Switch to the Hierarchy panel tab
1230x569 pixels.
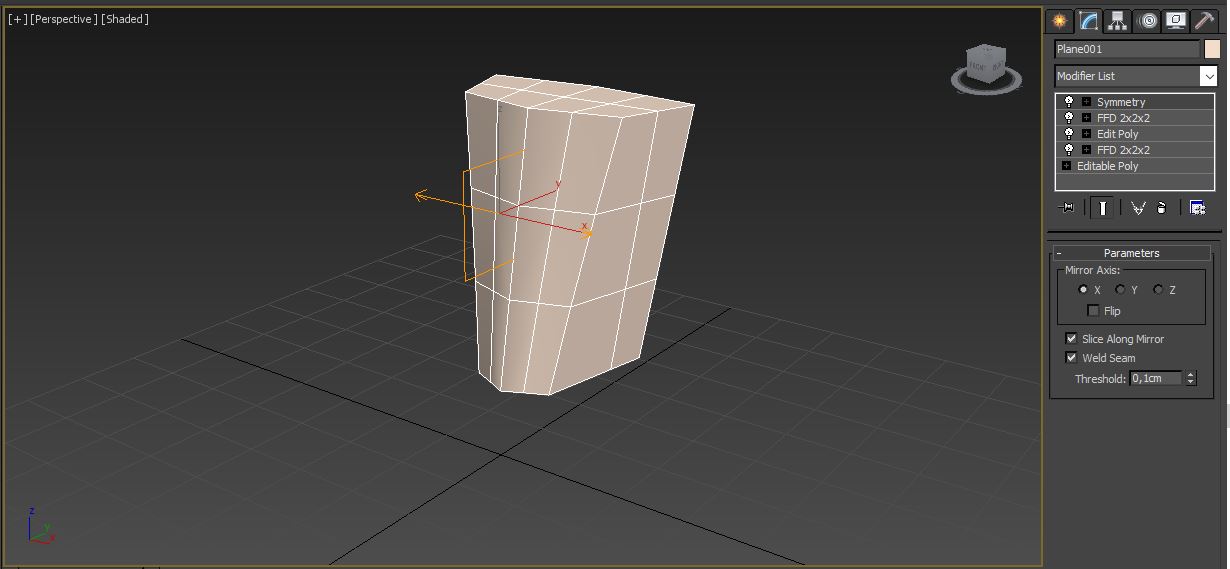tap(1118, 21)
